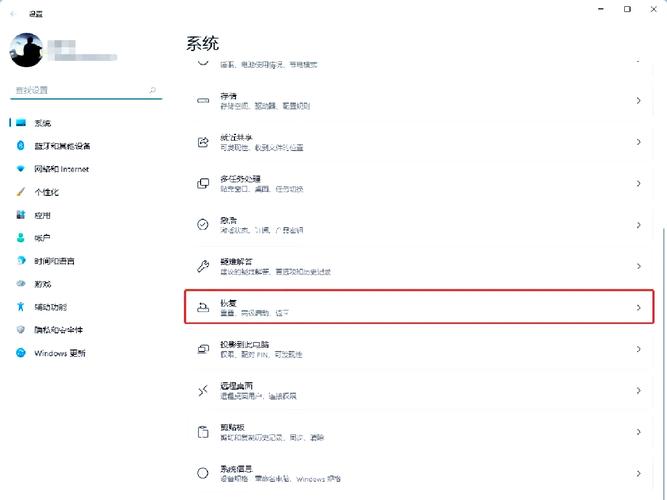The height and width of the screenshot is (500, 667).
Task: Go to Windows 更新 in the sidebar
Action: [59, 353]
